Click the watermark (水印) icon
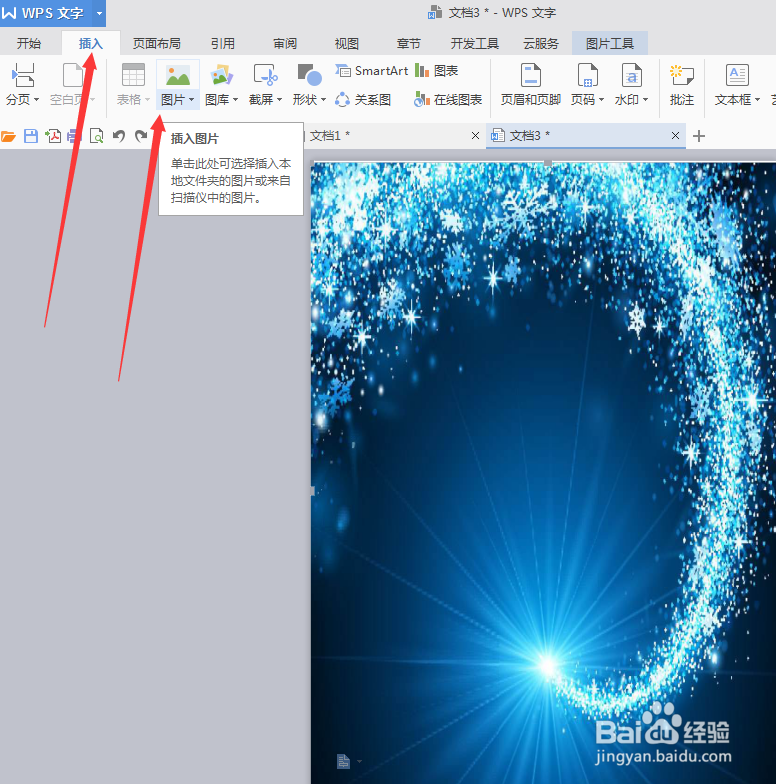 632,76
